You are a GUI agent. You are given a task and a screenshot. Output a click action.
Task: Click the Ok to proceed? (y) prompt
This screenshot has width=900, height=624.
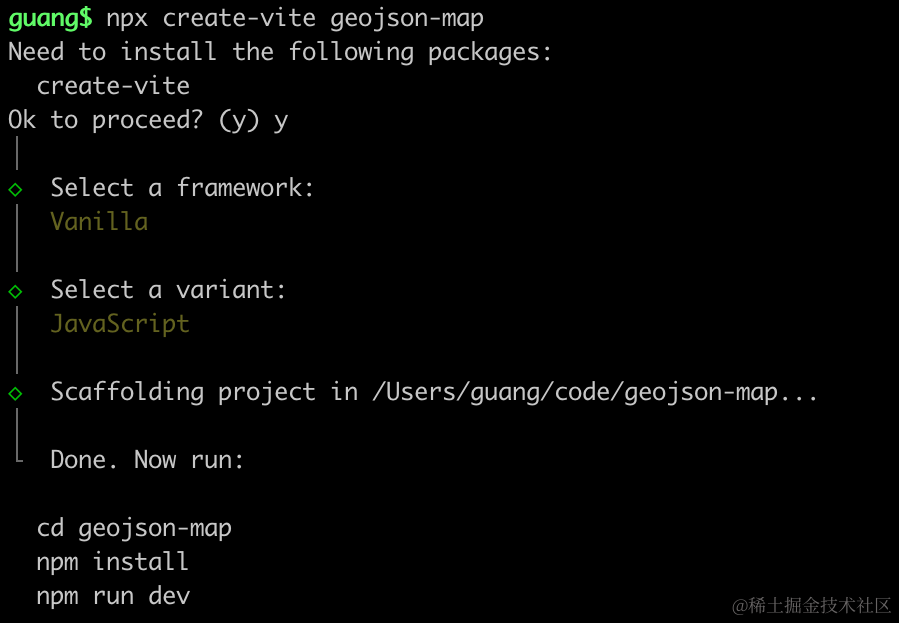[x=134, y=121]
